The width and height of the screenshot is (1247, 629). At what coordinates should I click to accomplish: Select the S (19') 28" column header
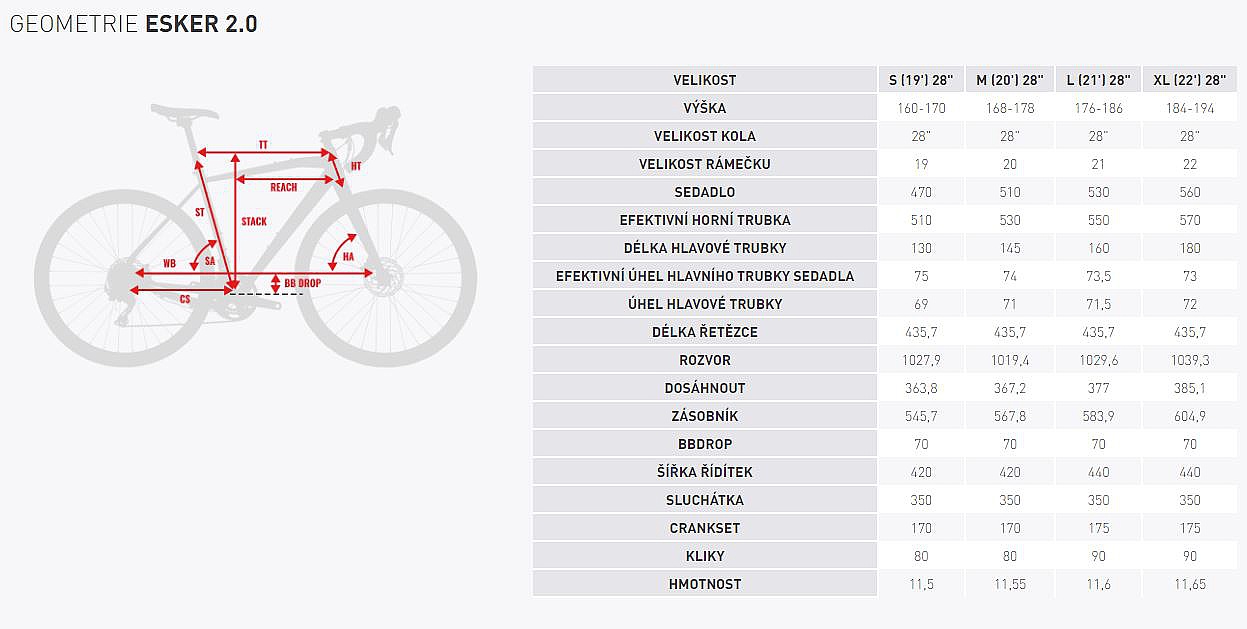[x=921, y=80]
